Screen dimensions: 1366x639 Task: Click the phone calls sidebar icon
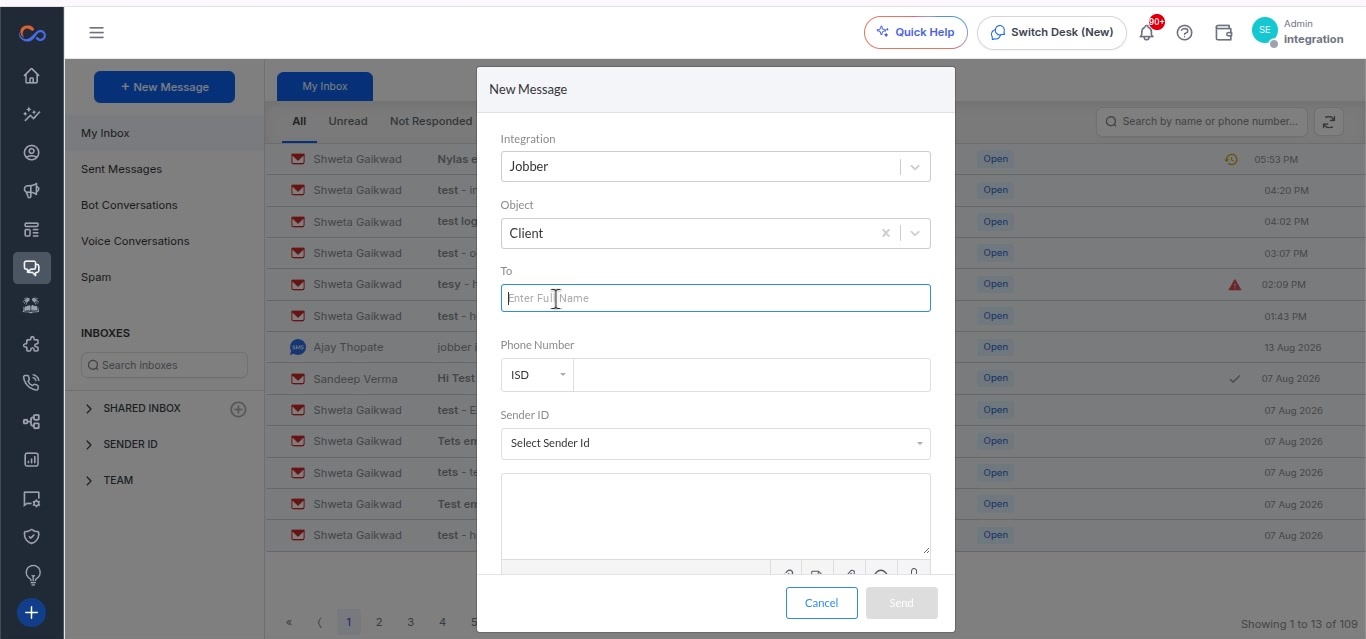[x=32, y=383]
